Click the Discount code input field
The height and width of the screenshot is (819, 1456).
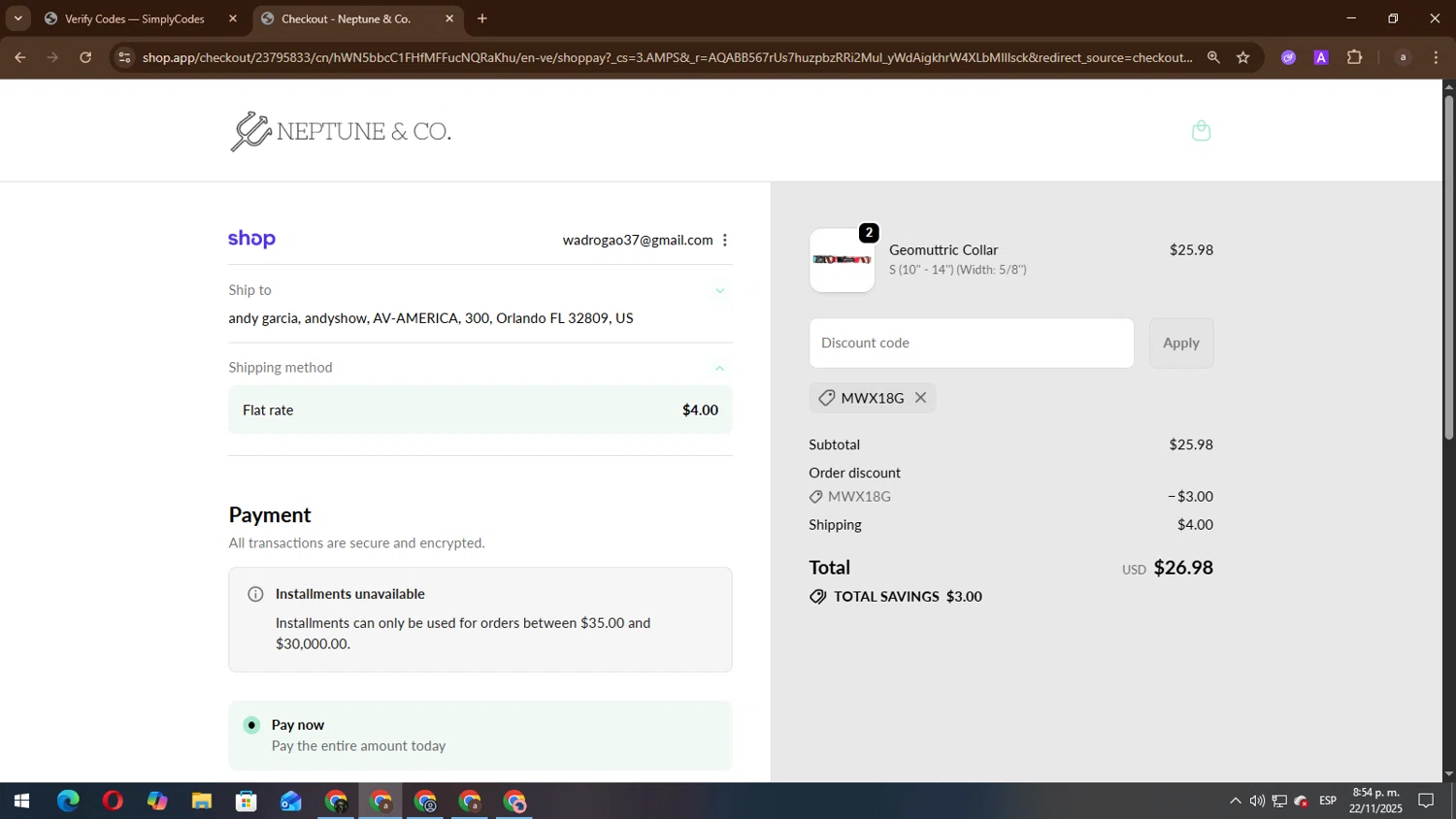pos(972,343)
